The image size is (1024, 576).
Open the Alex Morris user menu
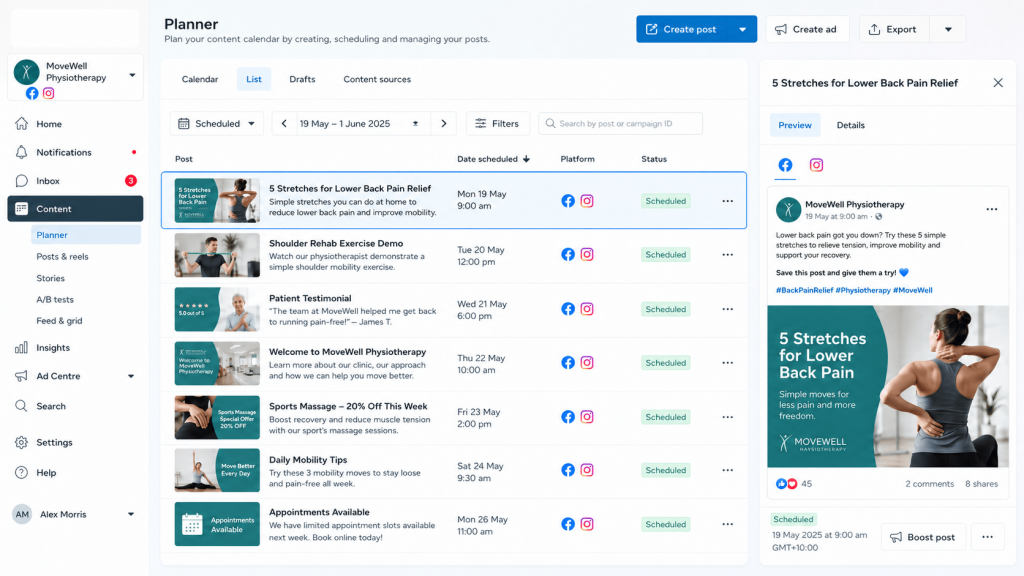click(75, 514)
